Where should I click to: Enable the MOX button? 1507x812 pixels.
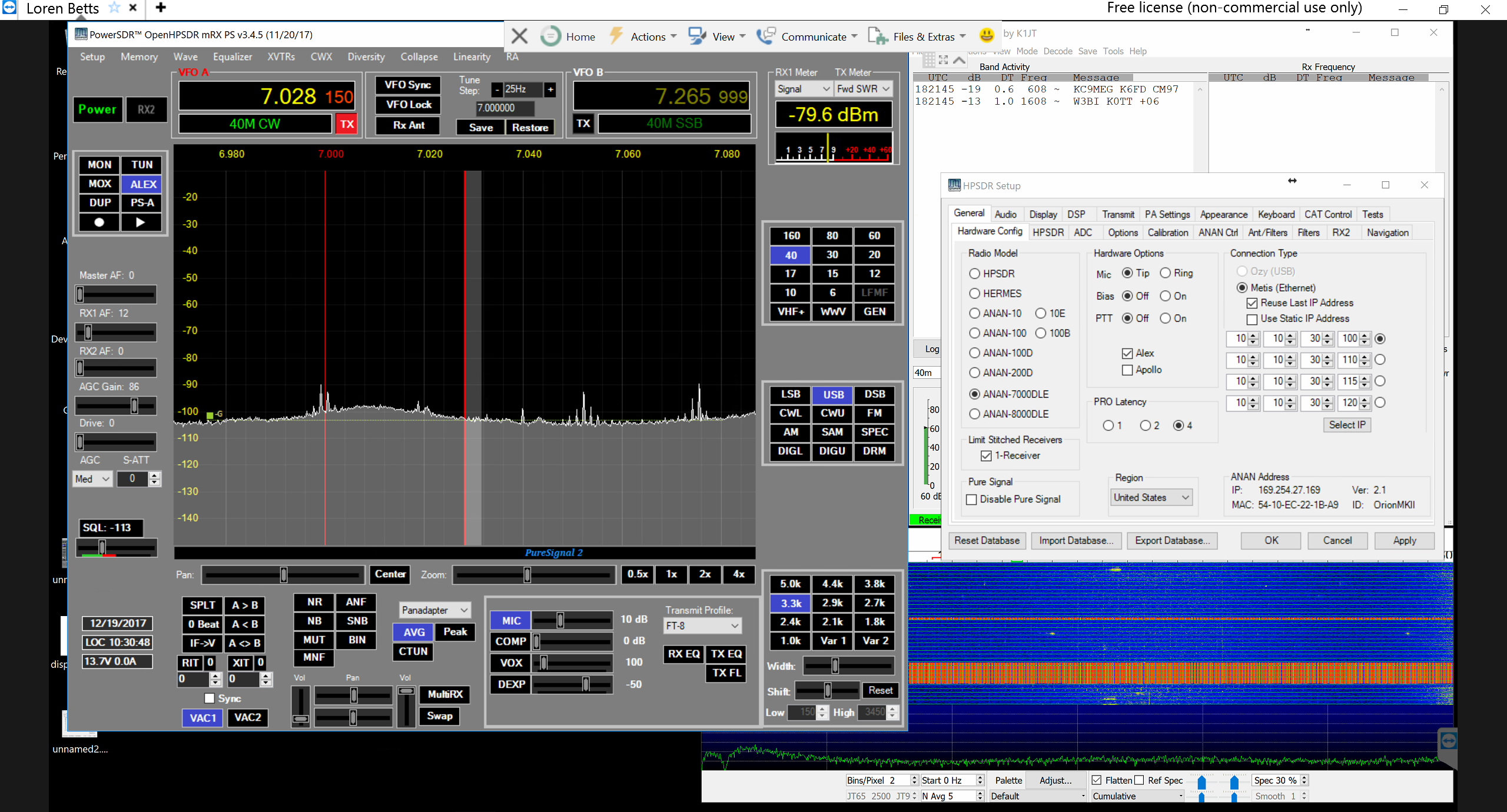click(99, 184)
